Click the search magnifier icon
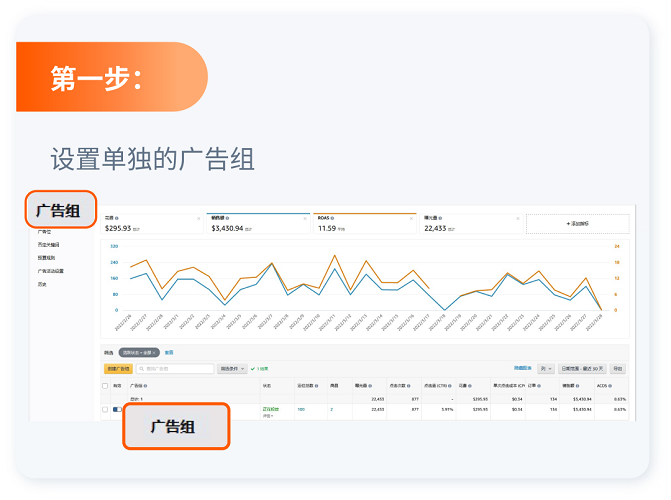 [142, 369]
